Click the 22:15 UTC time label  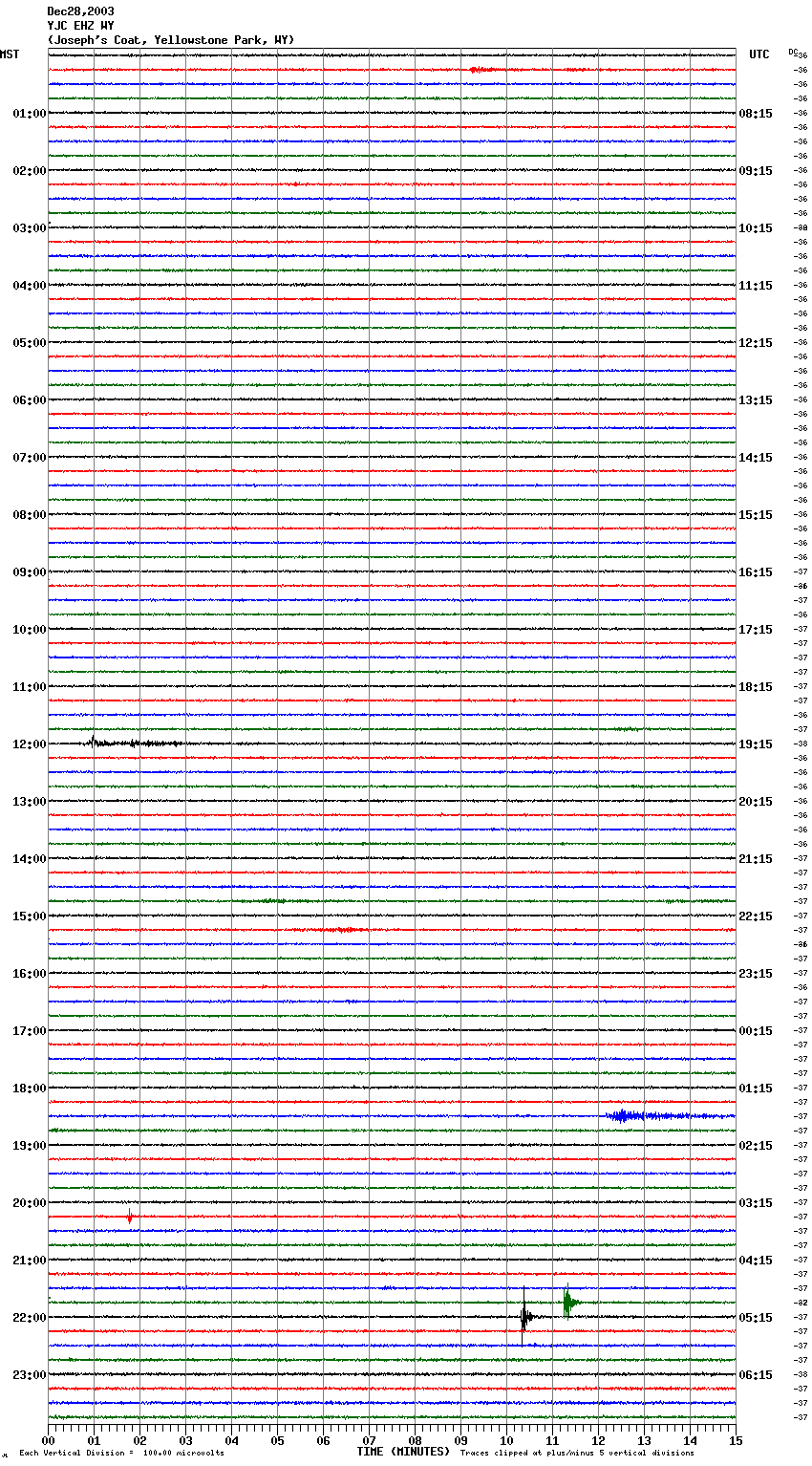tap(756, 916)
